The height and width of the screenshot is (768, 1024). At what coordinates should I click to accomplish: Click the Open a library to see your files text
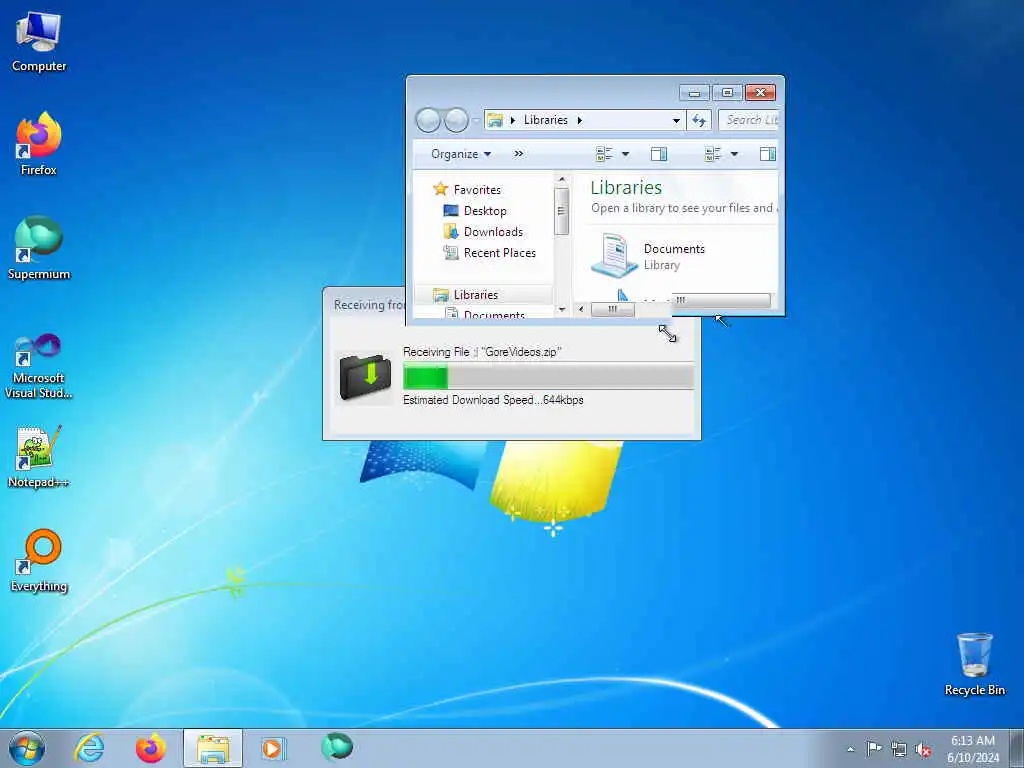click(684, 208)
